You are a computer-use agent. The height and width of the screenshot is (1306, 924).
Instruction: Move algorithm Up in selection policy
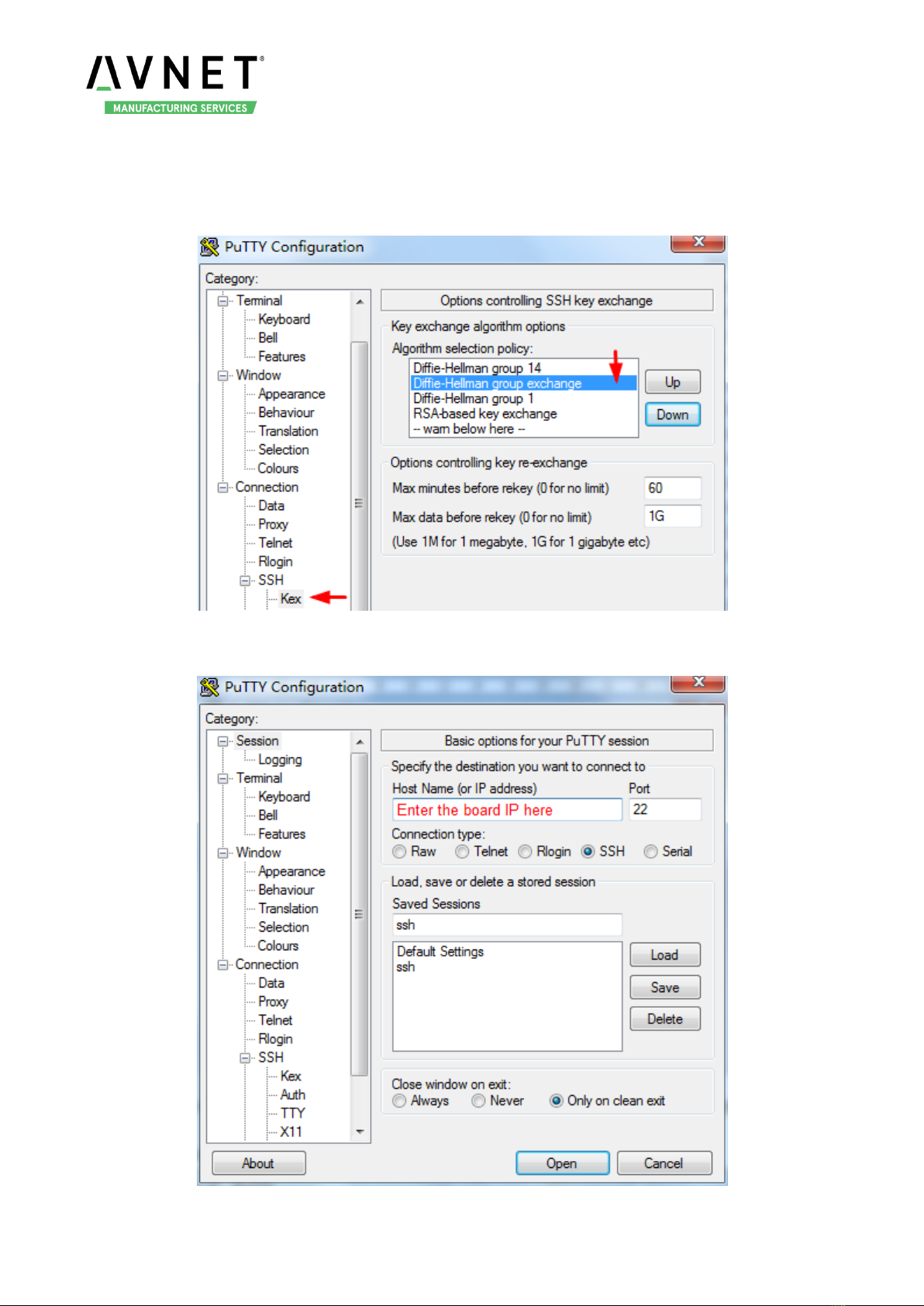(672, 382)
